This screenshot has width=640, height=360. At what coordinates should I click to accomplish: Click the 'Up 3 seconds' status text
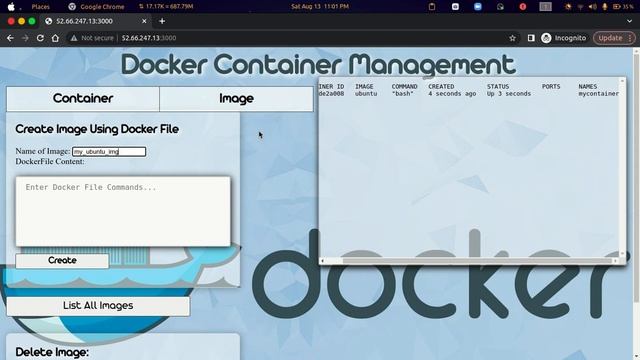(x=509, y=94)
